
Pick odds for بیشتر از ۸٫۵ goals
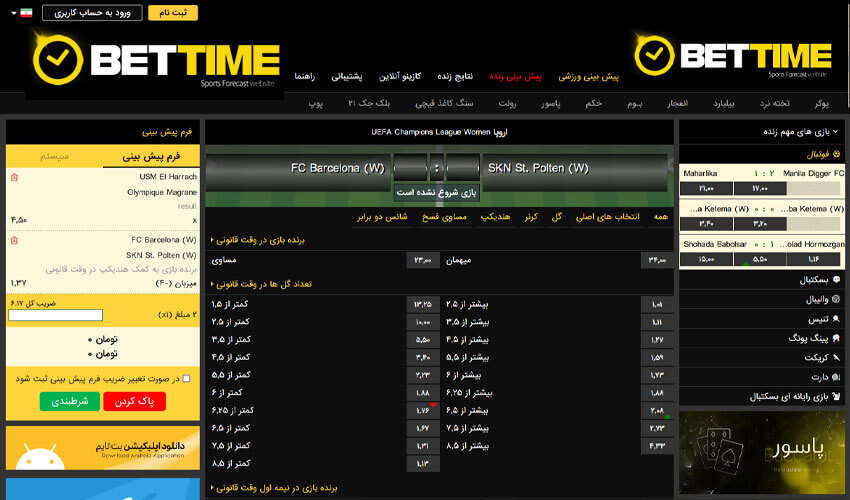tap(656, 446)
